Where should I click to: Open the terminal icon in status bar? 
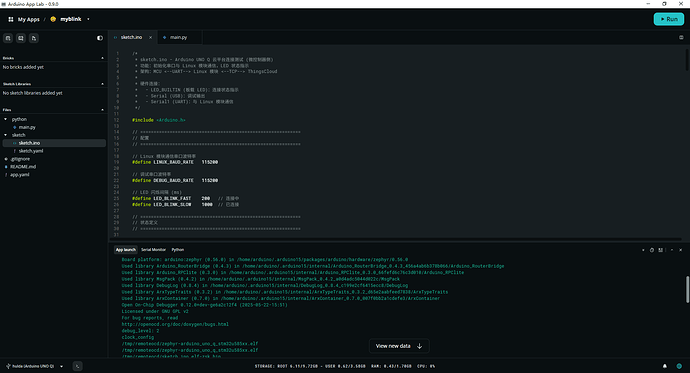pos(77,366)
